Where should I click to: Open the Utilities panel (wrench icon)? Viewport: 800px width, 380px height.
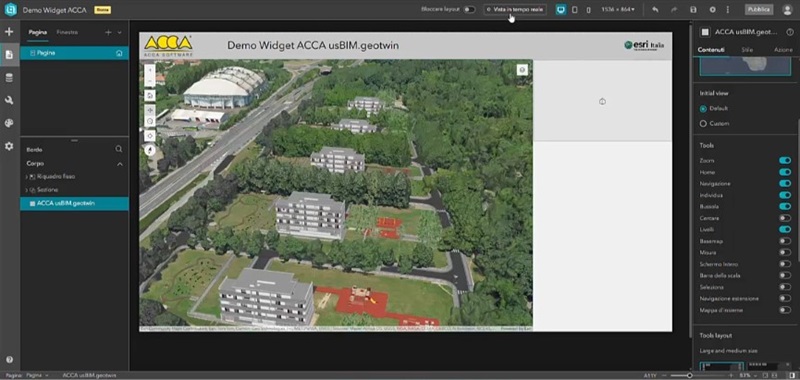[9, 100]
